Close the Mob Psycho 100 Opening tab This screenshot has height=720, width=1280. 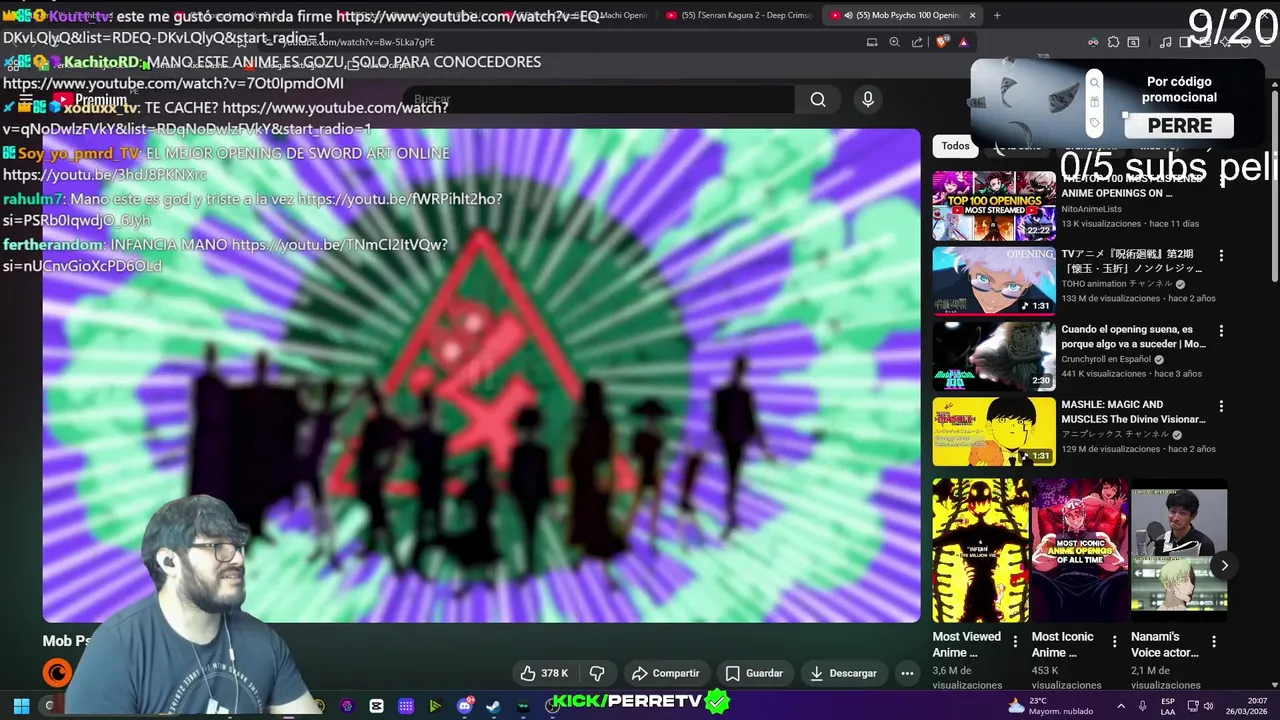pos(972,15)
